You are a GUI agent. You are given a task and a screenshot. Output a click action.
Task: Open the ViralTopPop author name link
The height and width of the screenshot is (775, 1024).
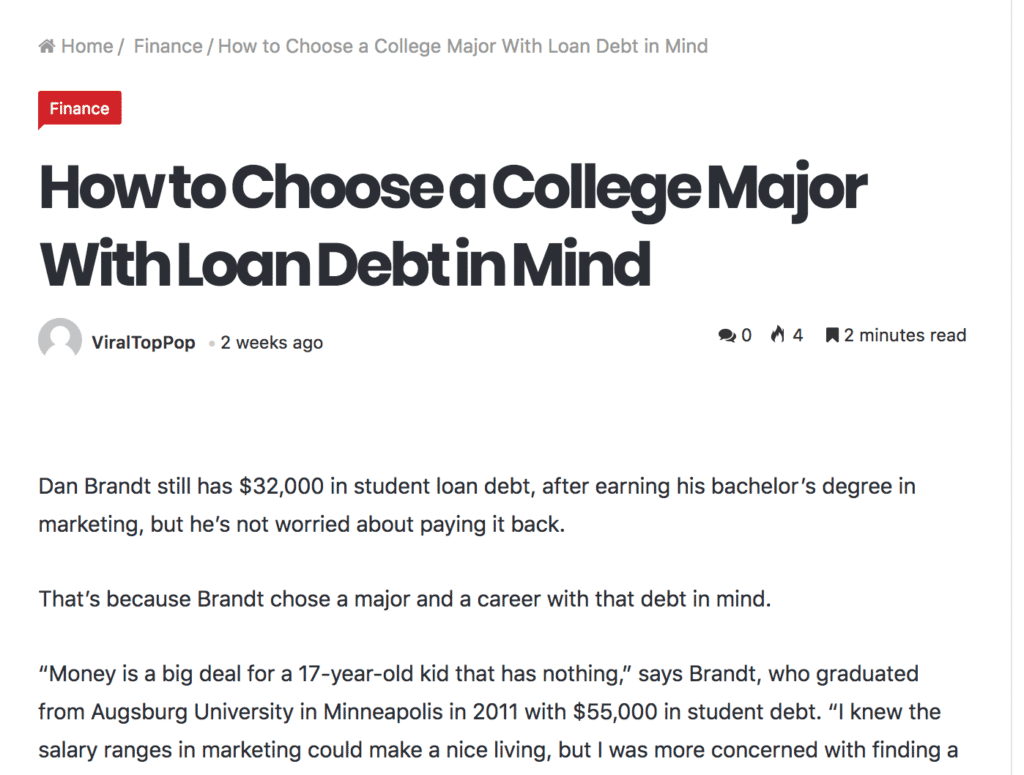pos(143,342)
